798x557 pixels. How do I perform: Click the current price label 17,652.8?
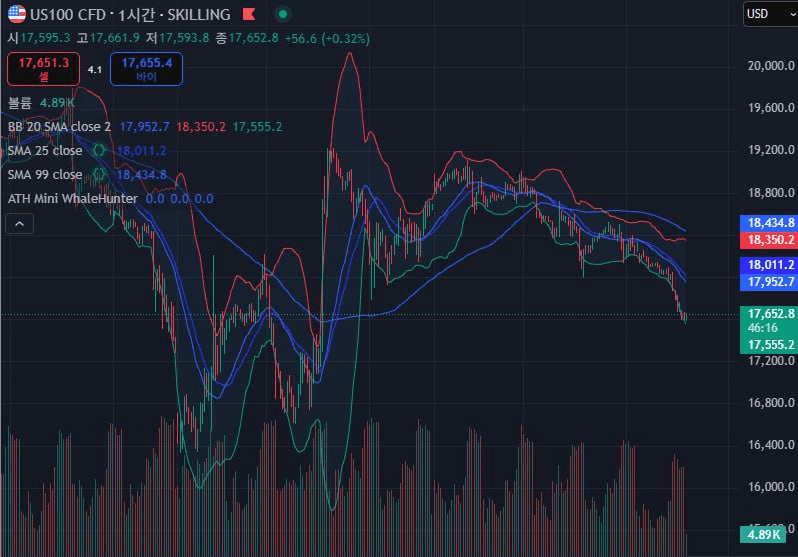[769, 313]
